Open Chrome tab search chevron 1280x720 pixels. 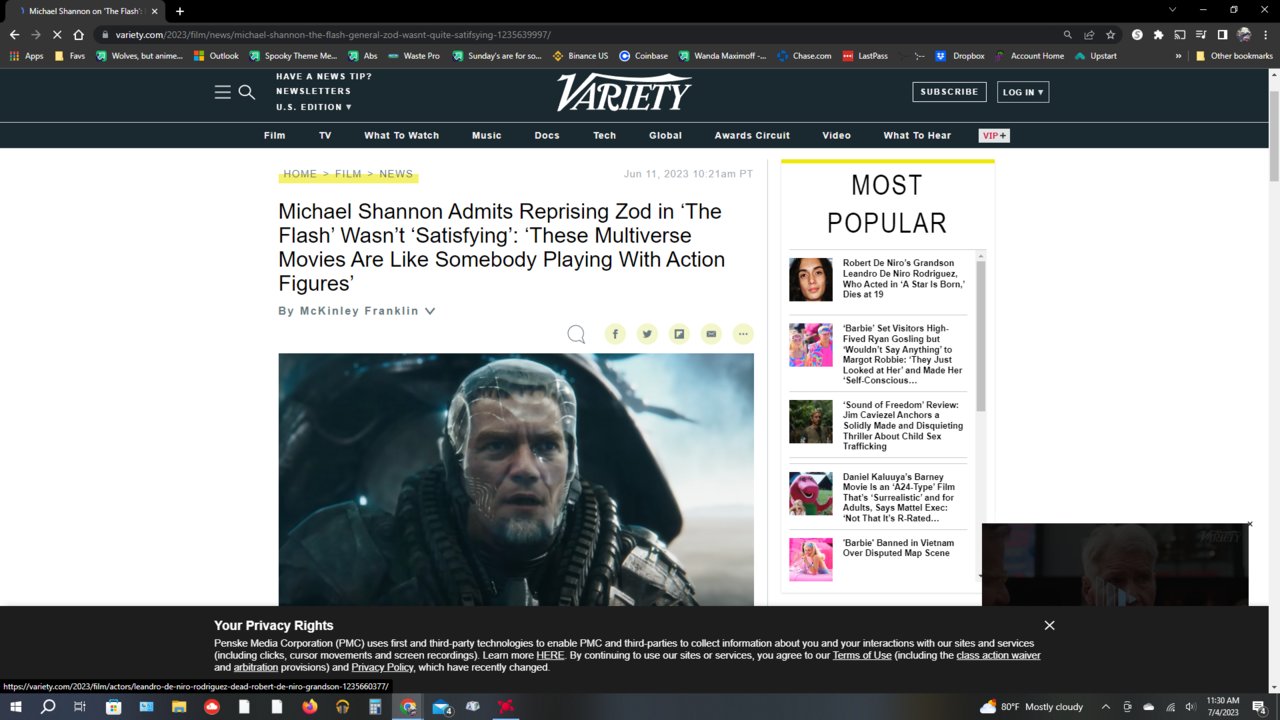(x=1173, y=10)
